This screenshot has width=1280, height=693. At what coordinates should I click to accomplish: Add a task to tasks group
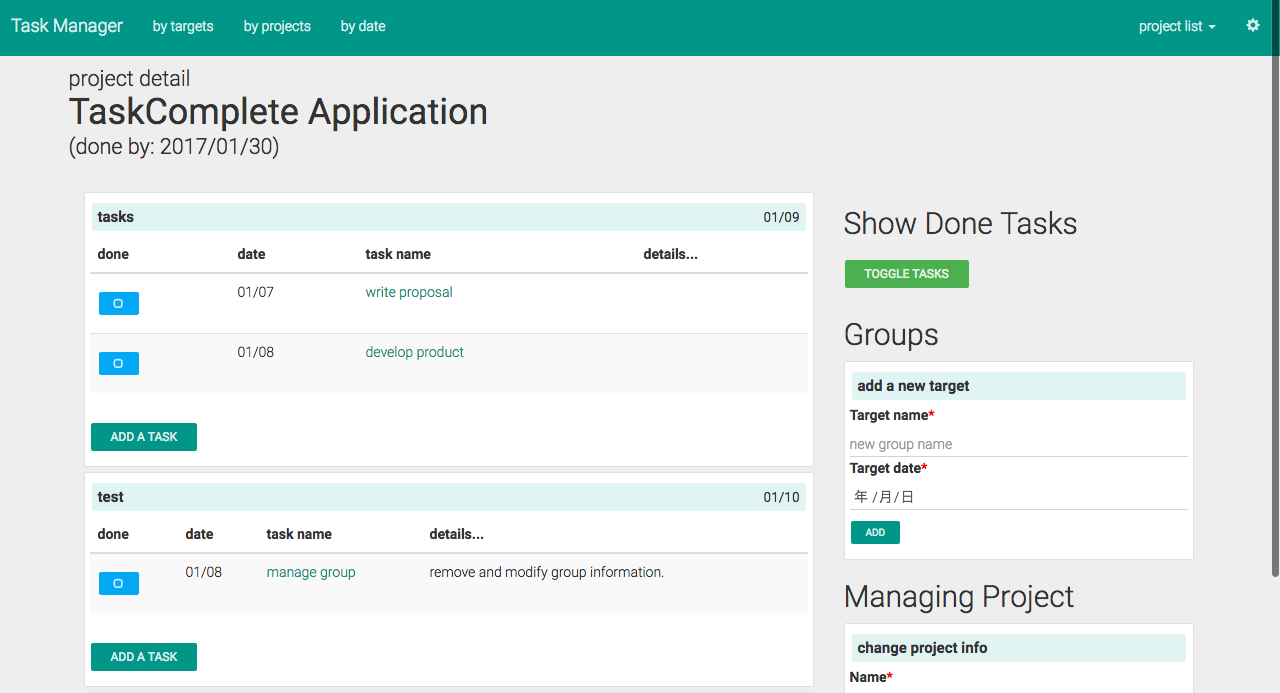point(144,437)
